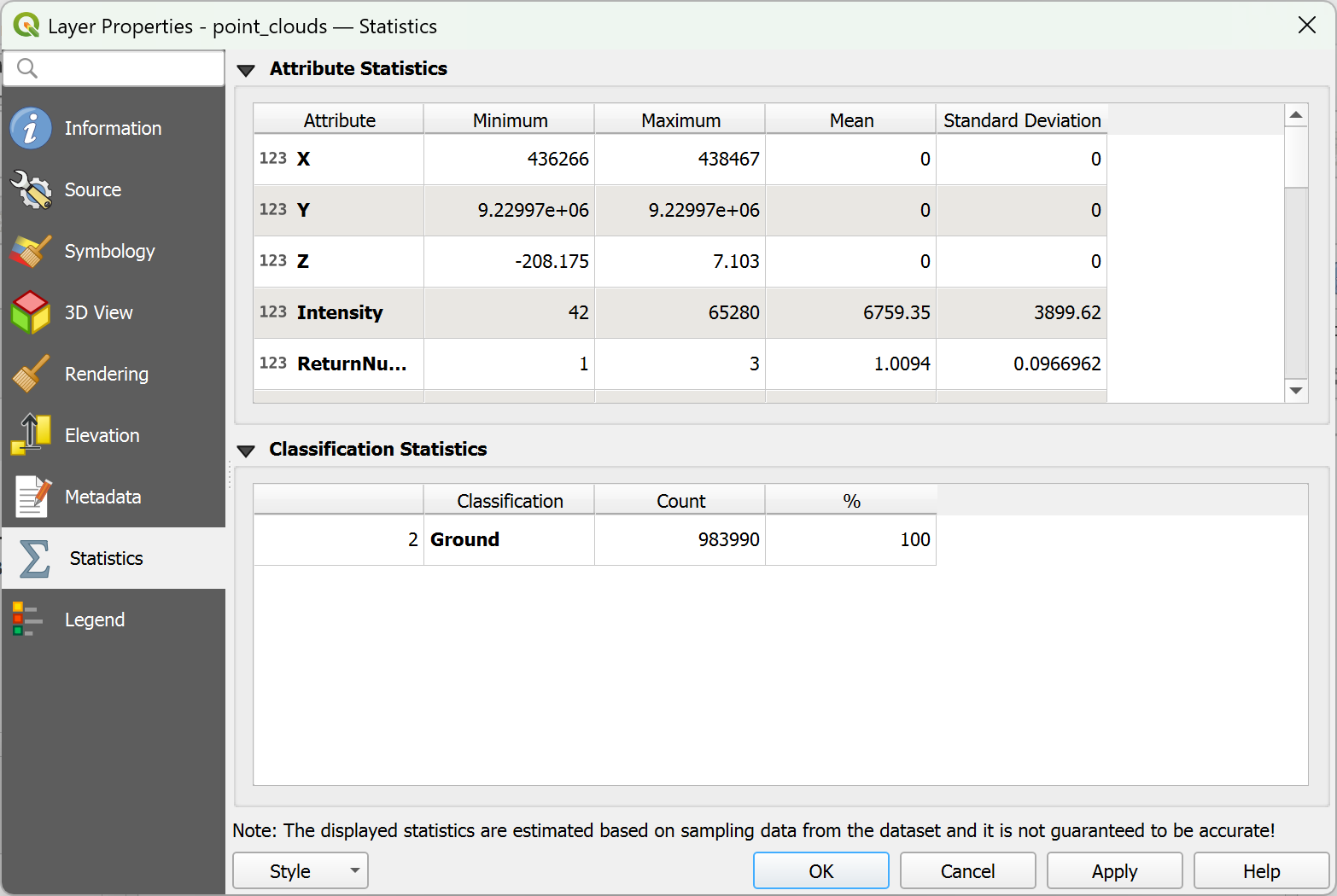
Task: Click the Apply button
Action: point(1115,870)
